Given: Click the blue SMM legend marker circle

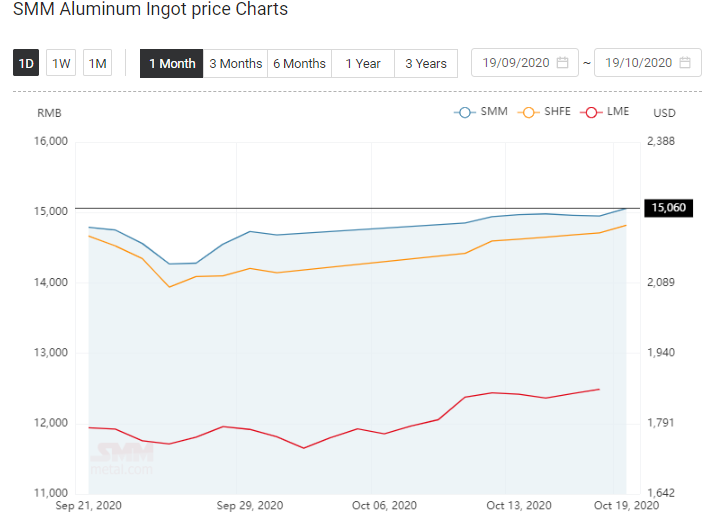Looking at the screenshot, I should point(465,112).
